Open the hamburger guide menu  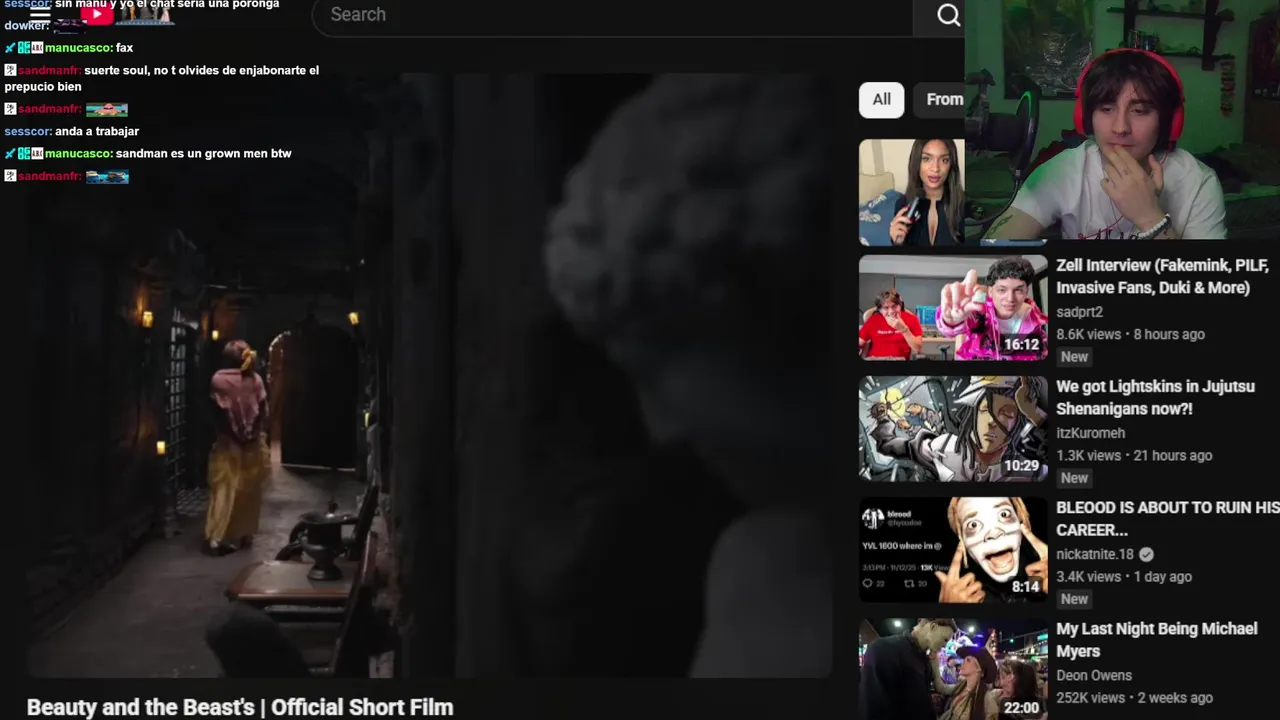[40, 15]
